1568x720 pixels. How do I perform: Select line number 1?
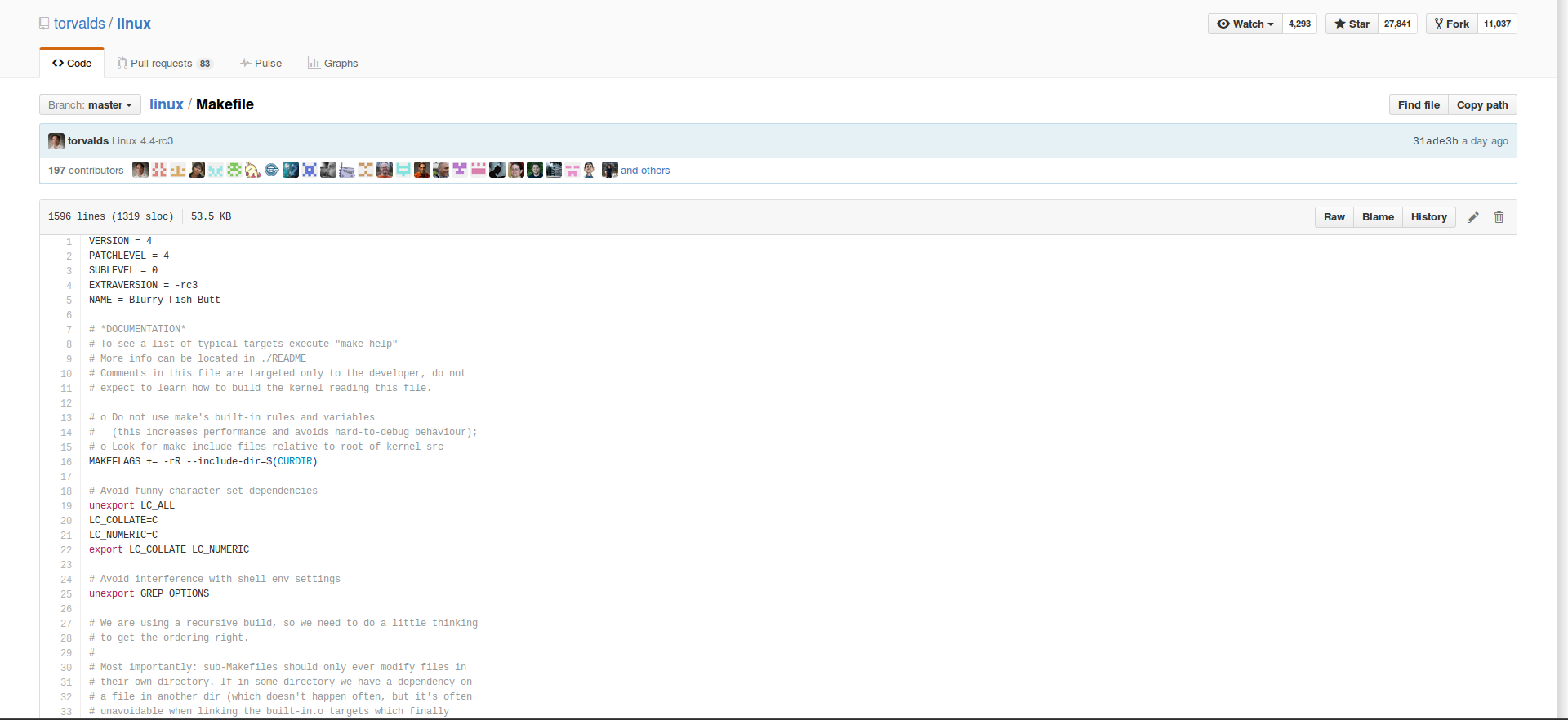pyautogui.click(x=69, y=241)
